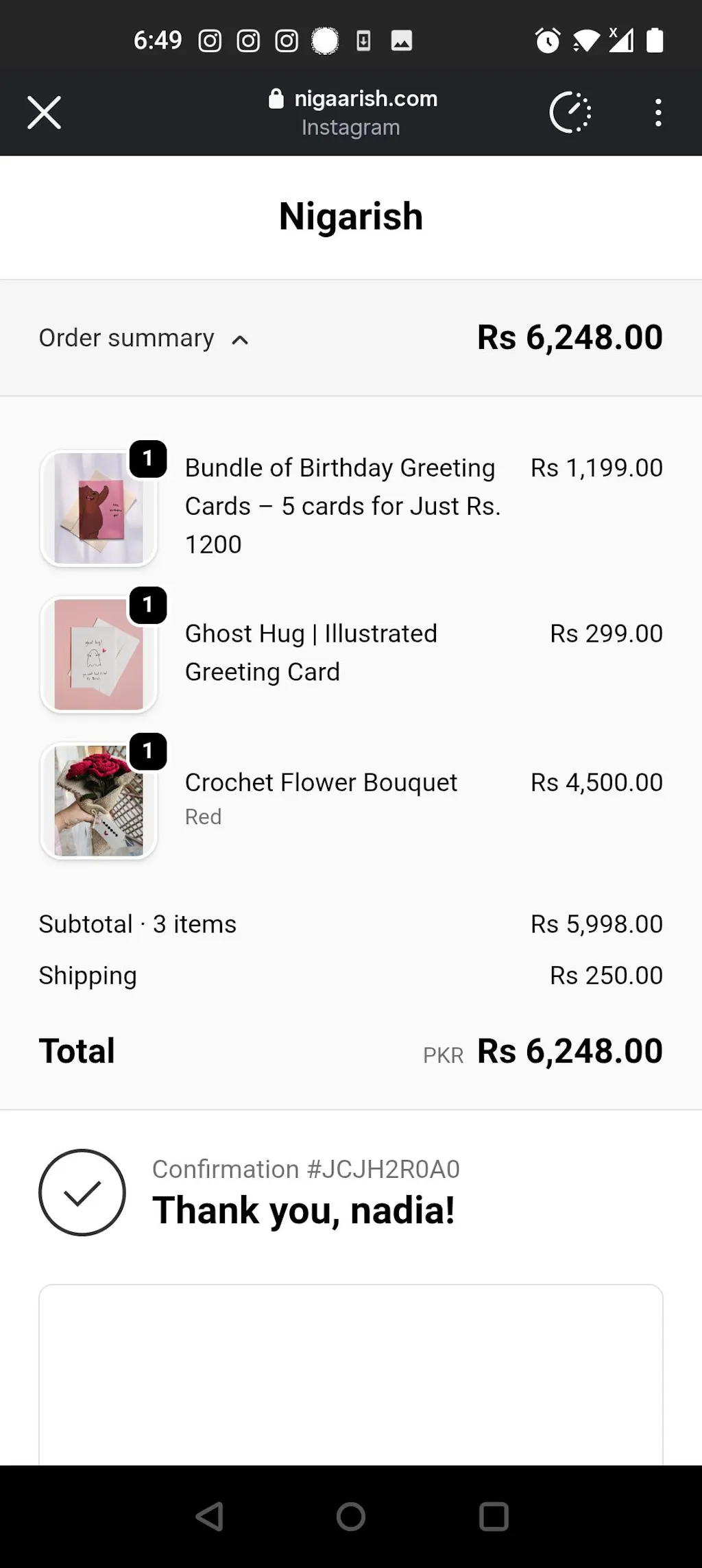Tap the Order summary label
Image resolution: width=702 pixels, height=1568 pixels.
[x=127, y=338]
